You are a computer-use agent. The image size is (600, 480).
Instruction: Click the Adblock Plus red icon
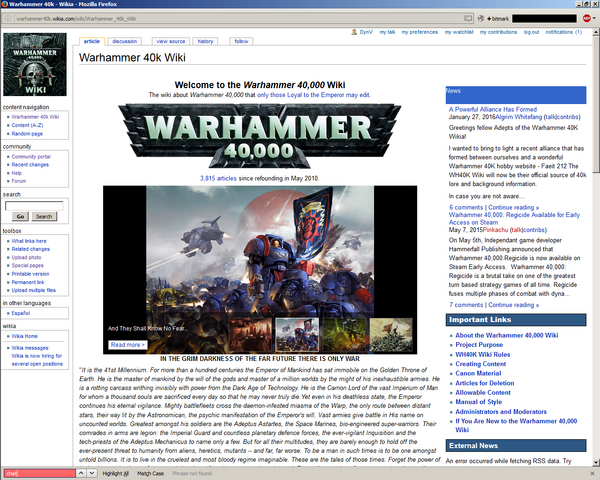(x=586, y=18)
